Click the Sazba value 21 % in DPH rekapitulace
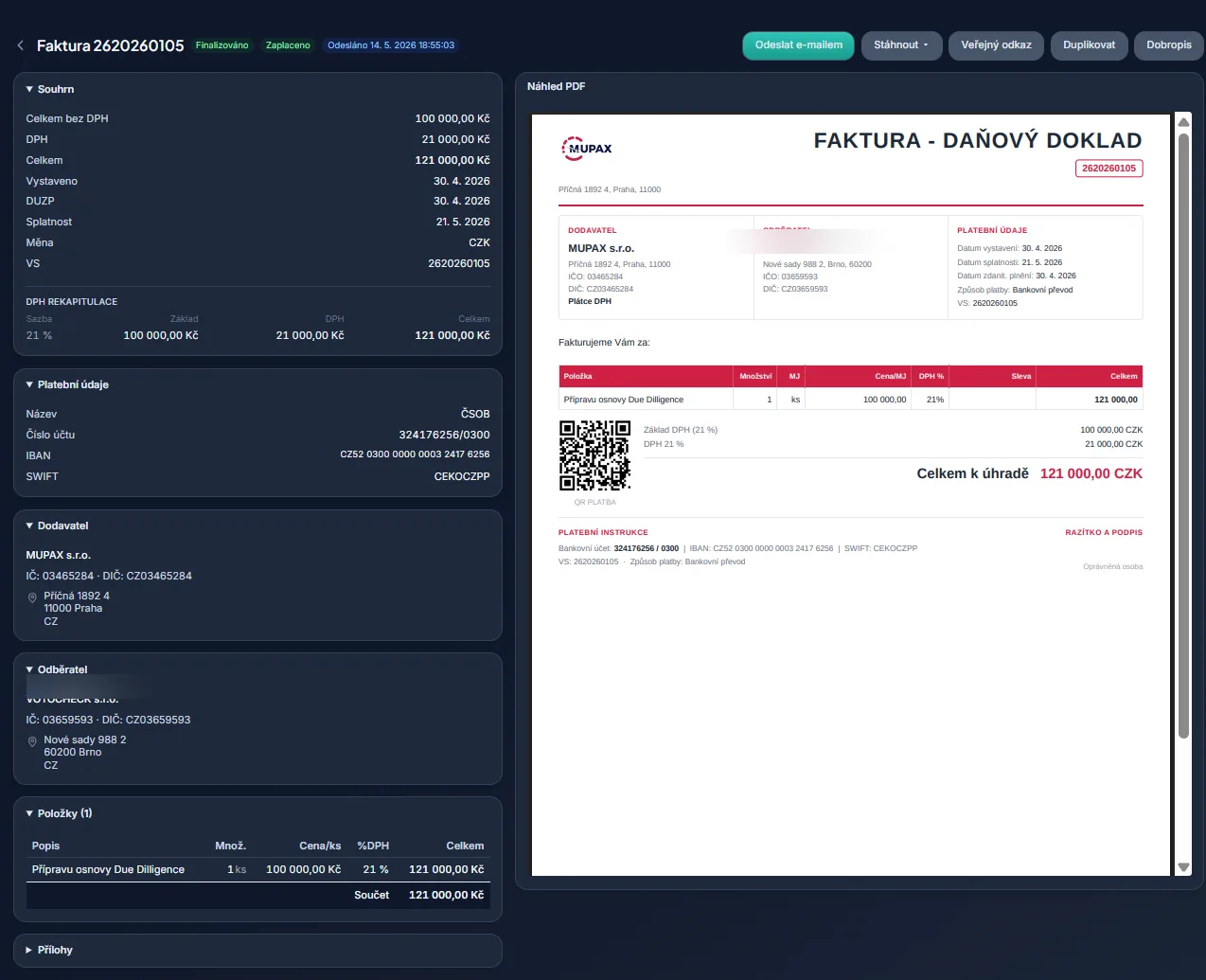 click(x=39, y=335)
